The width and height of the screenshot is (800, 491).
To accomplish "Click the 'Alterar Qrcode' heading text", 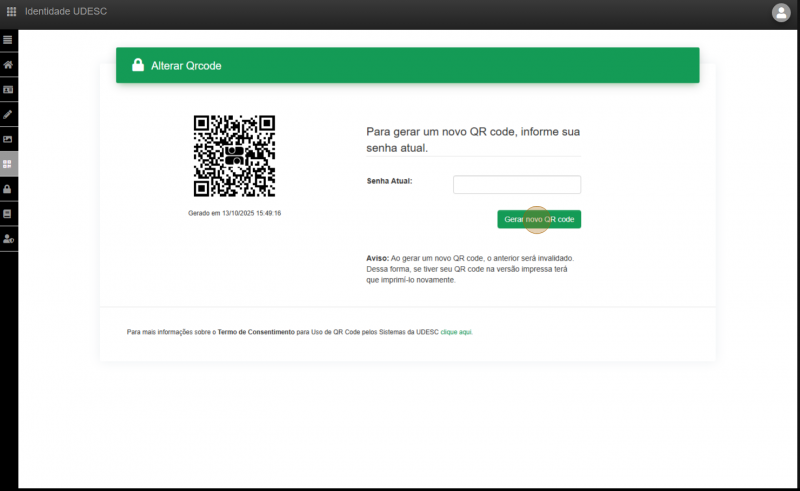I will tap(186, 66).
